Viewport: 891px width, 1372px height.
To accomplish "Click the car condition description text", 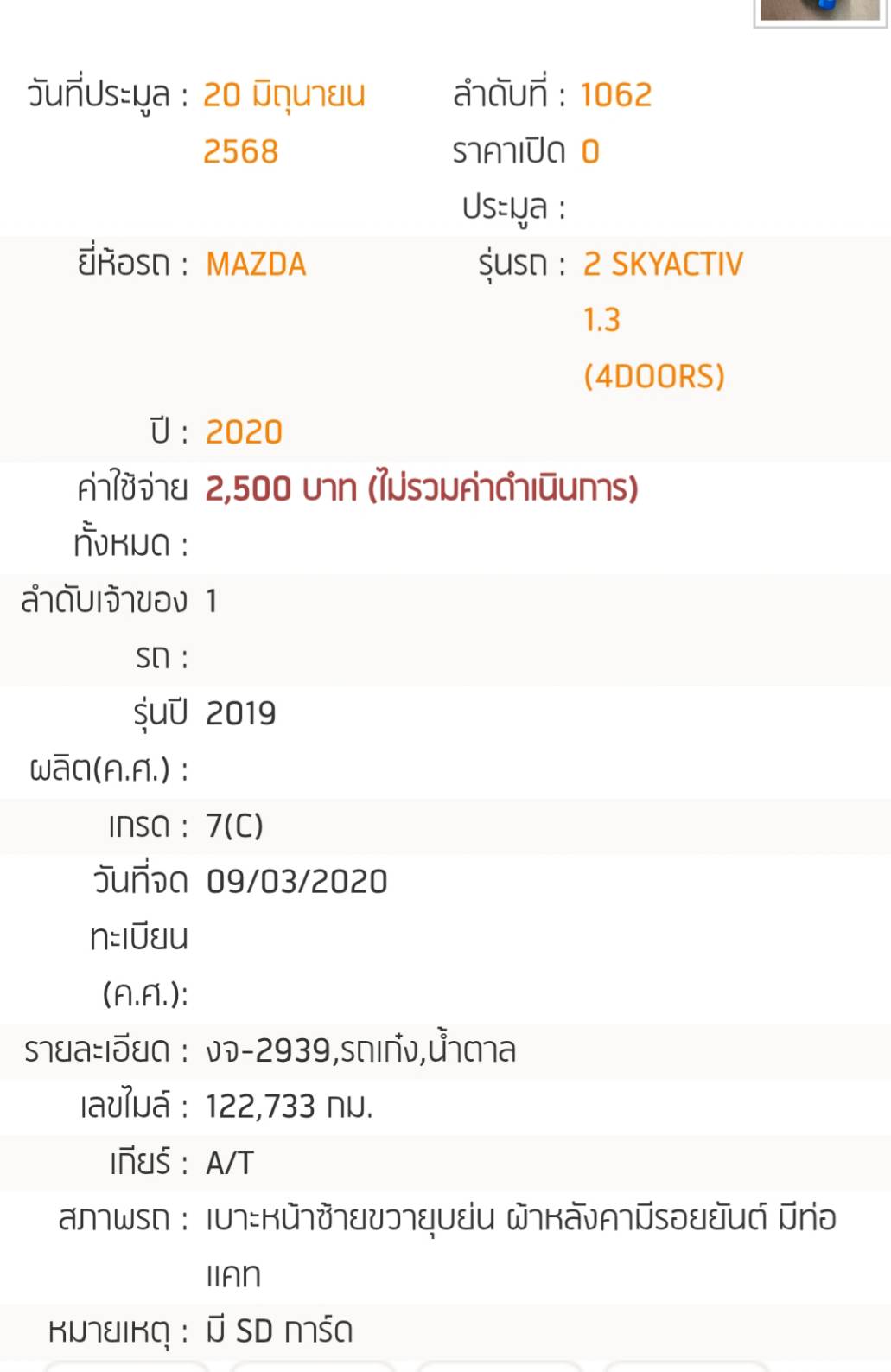I will pos(520,1219).
